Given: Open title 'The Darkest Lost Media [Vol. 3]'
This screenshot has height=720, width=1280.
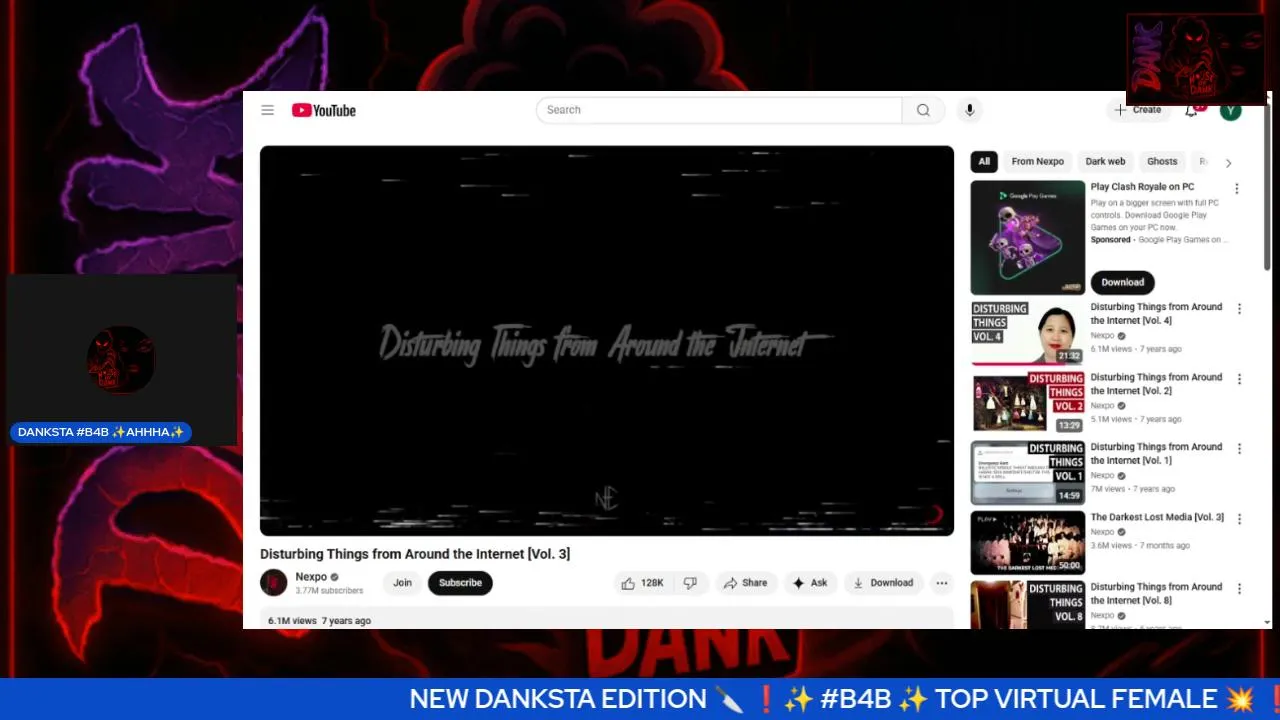Looking at the screenshot, I should 1157,517.
